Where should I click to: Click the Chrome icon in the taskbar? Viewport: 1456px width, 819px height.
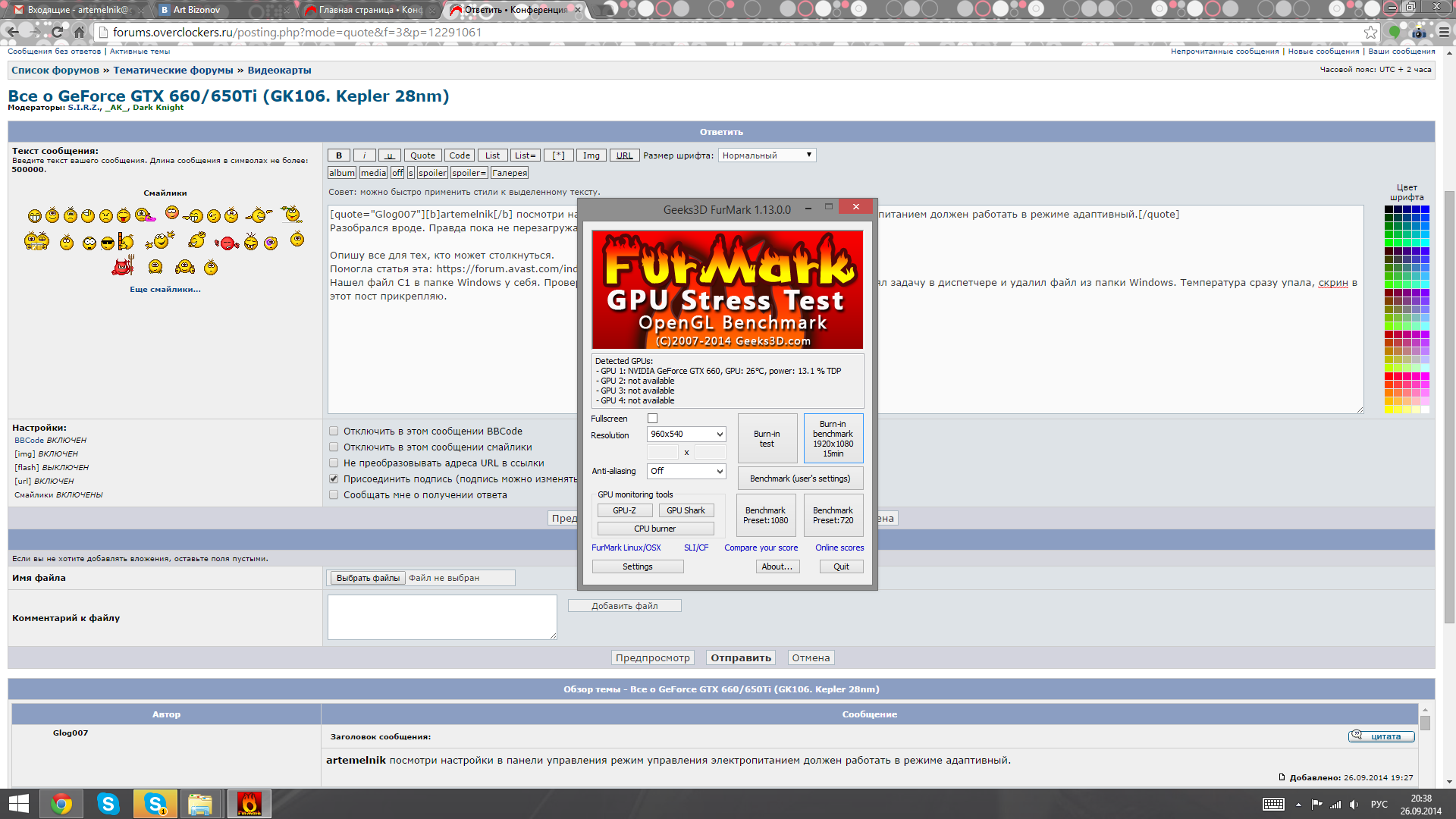[61, 804]
